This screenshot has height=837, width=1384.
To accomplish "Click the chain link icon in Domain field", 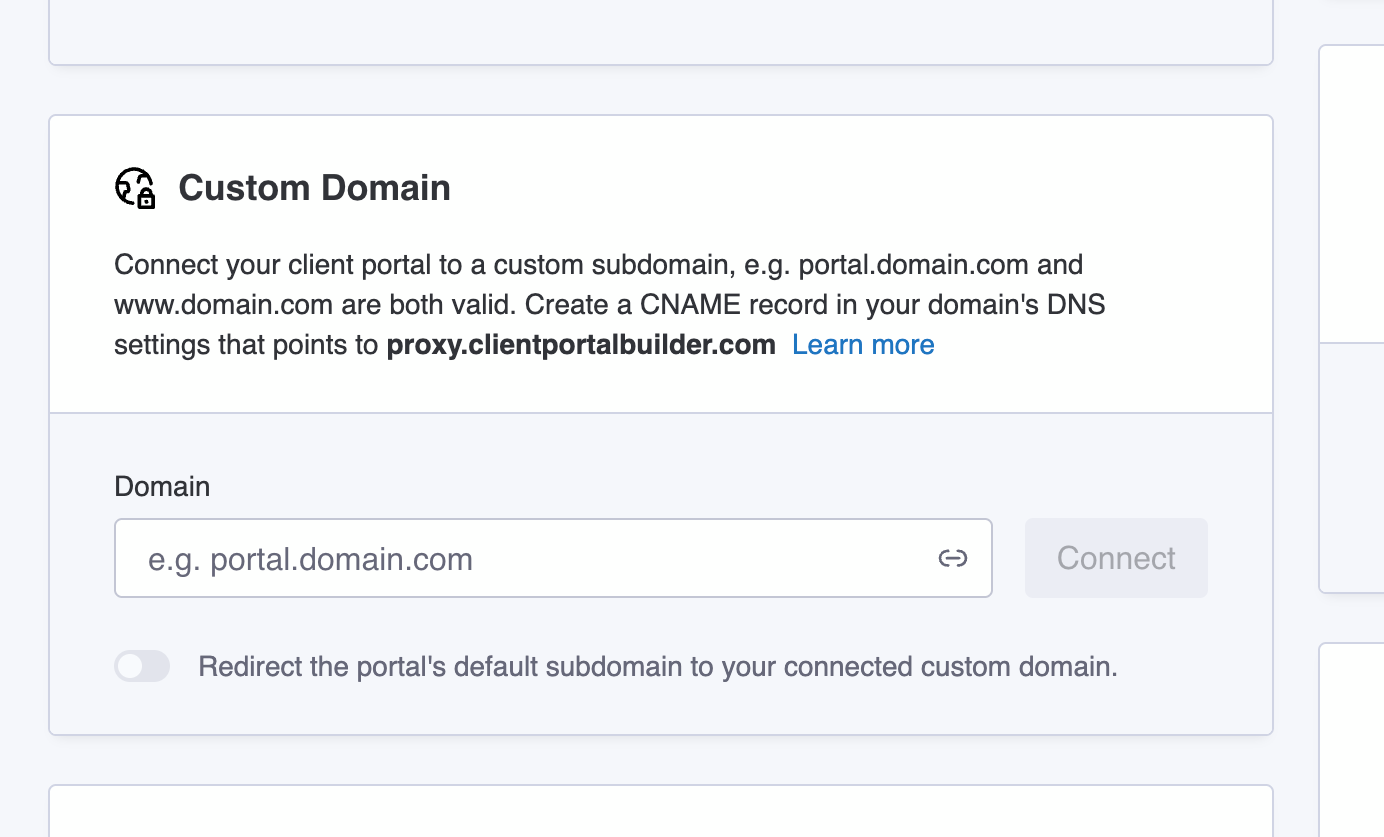I will click(x=952, y=558).
